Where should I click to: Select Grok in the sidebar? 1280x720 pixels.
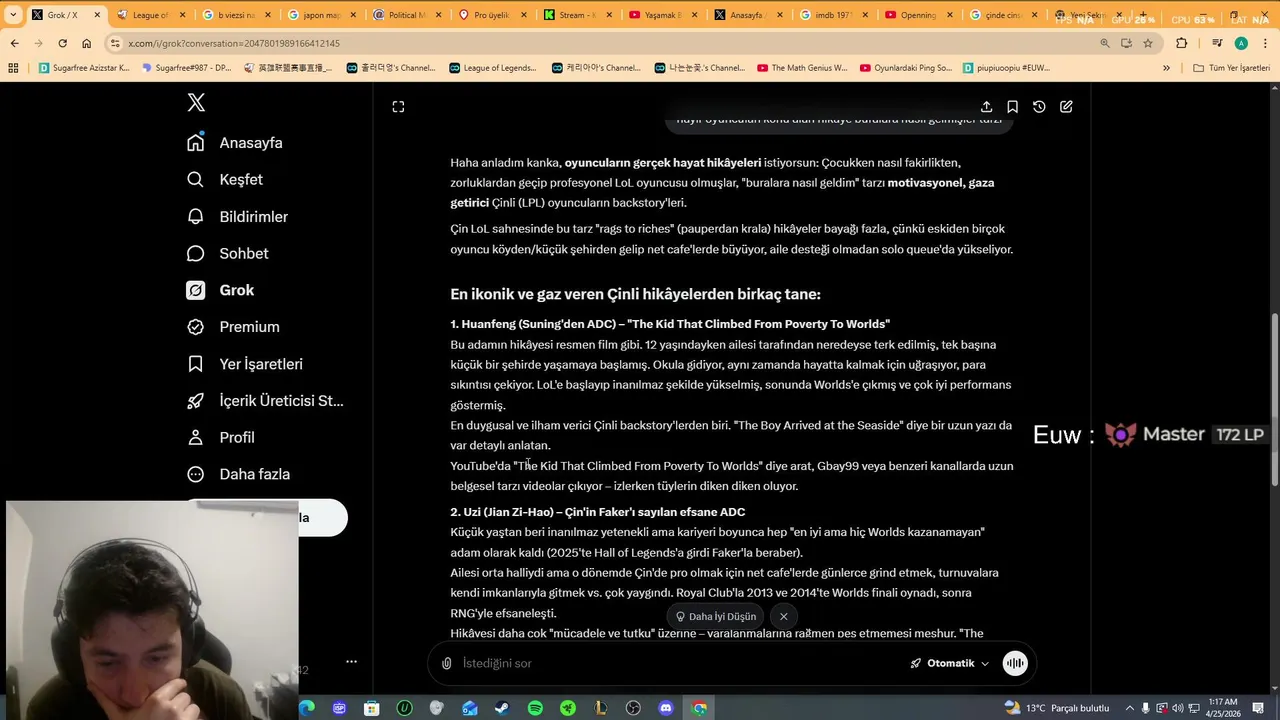(221, 290)
